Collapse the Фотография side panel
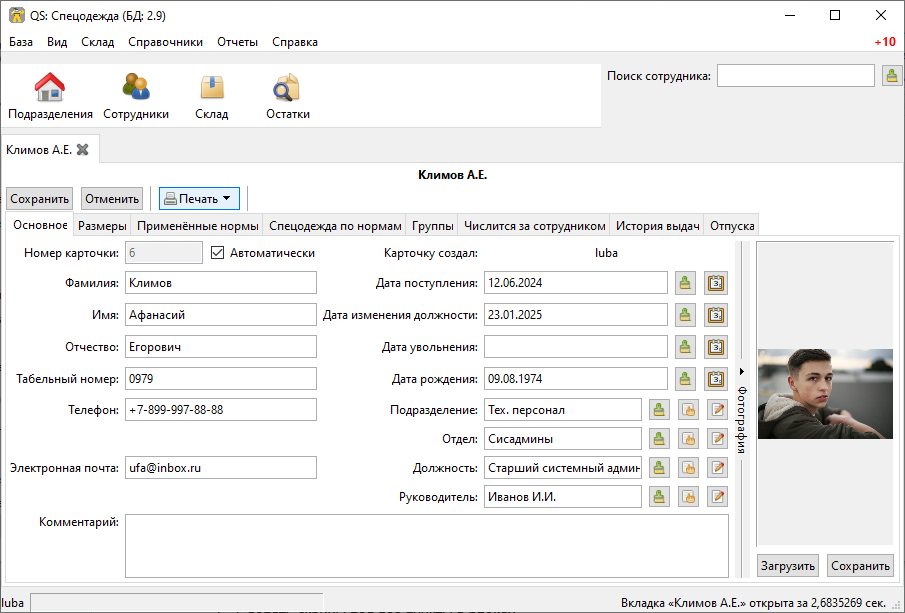The width and height of the screenshot is (905, 613). point(742,410)
